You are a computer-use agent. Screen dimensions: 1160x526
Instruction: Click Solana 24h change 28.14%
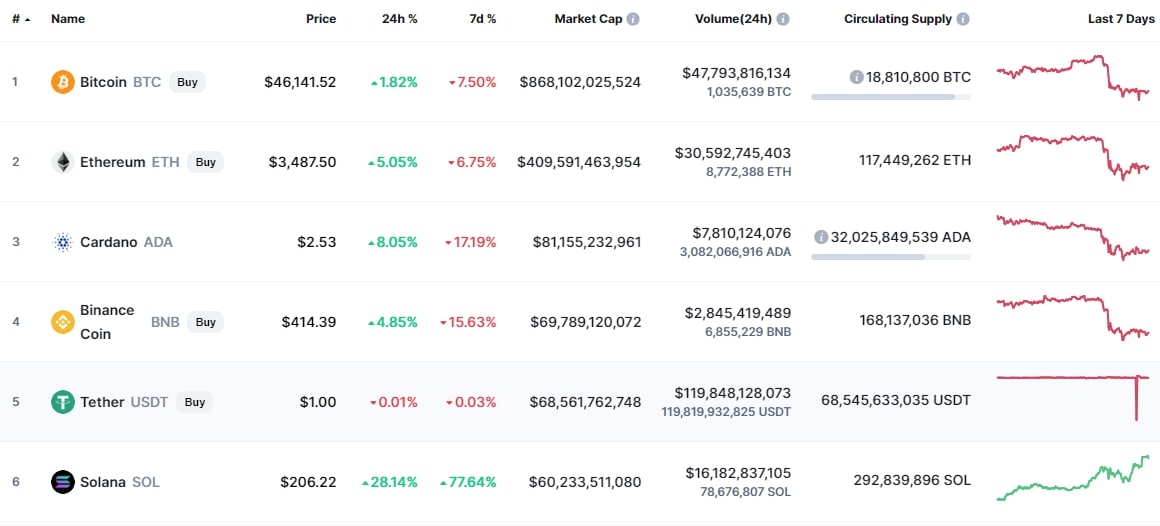[390, 482]
